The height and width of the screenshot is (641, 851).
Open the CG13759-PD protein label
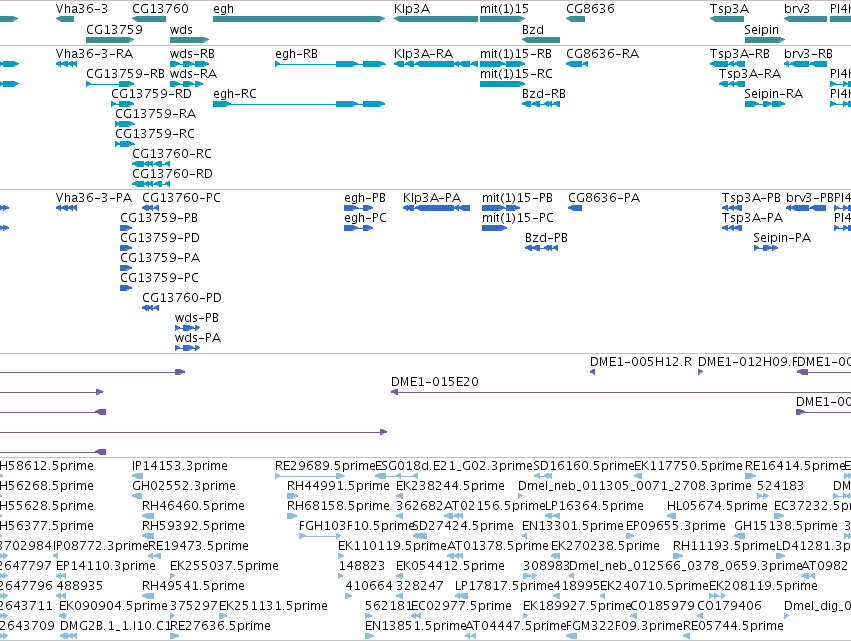(160, 238)
